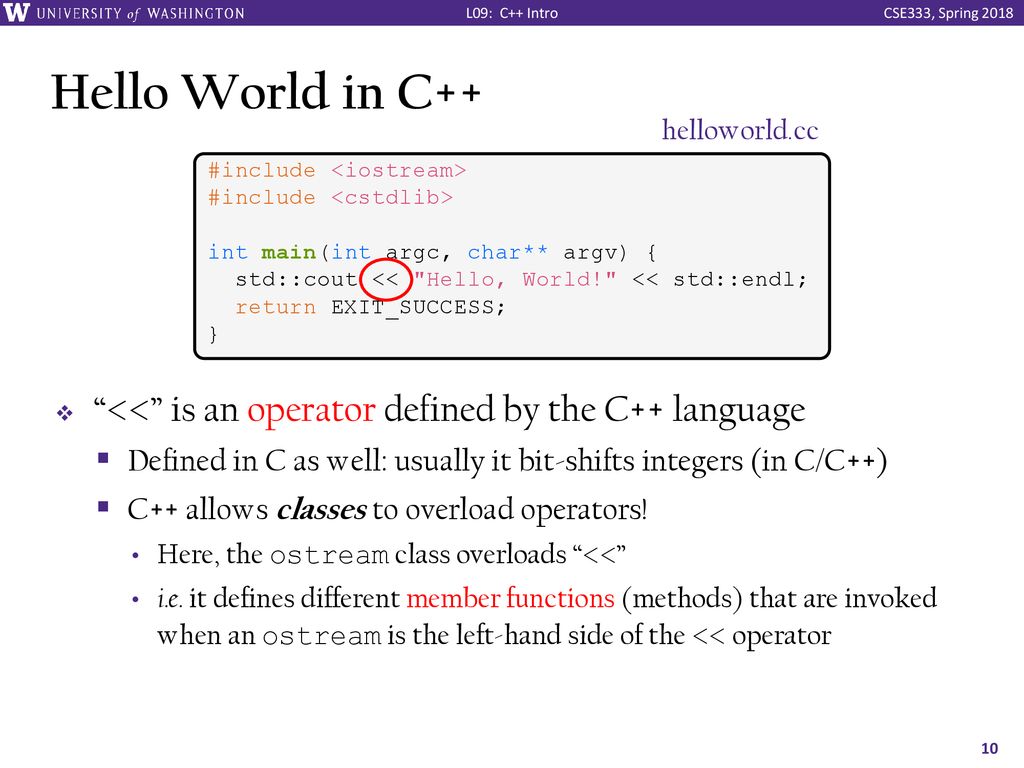Image resolution: width=1024 pixels, height=768 pixels.
Task: Click 'std::endl;' in the code
Action: coord(740,280)
